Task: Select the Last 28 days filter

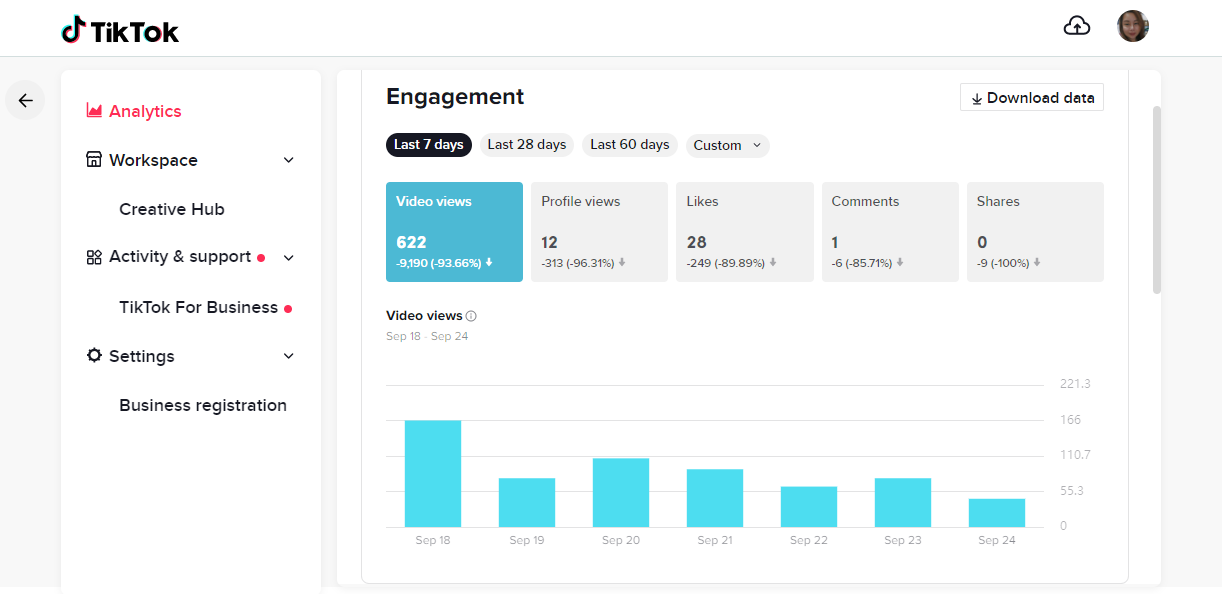Action: (x=527, y=145)
